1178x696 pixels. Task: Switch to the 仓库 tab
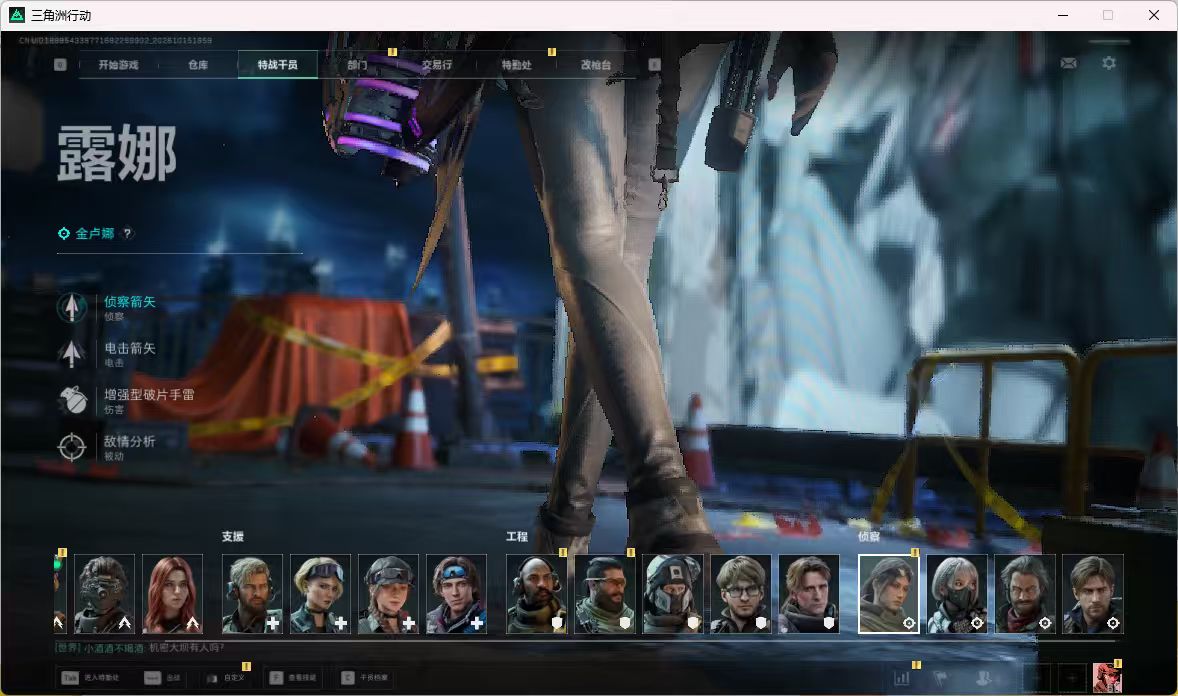pos(198,65)
